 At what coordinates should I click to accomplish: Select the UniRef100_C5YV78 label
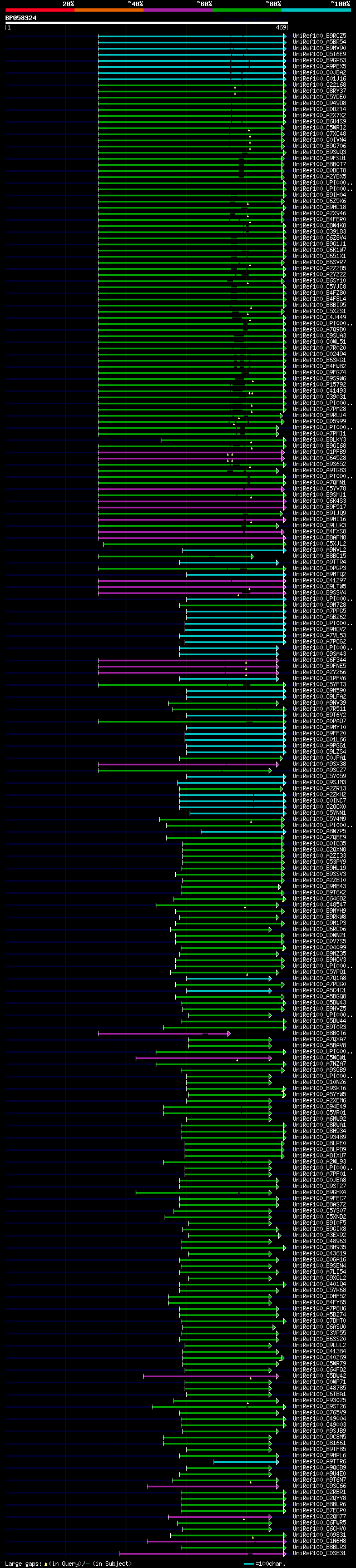[319, 489]
